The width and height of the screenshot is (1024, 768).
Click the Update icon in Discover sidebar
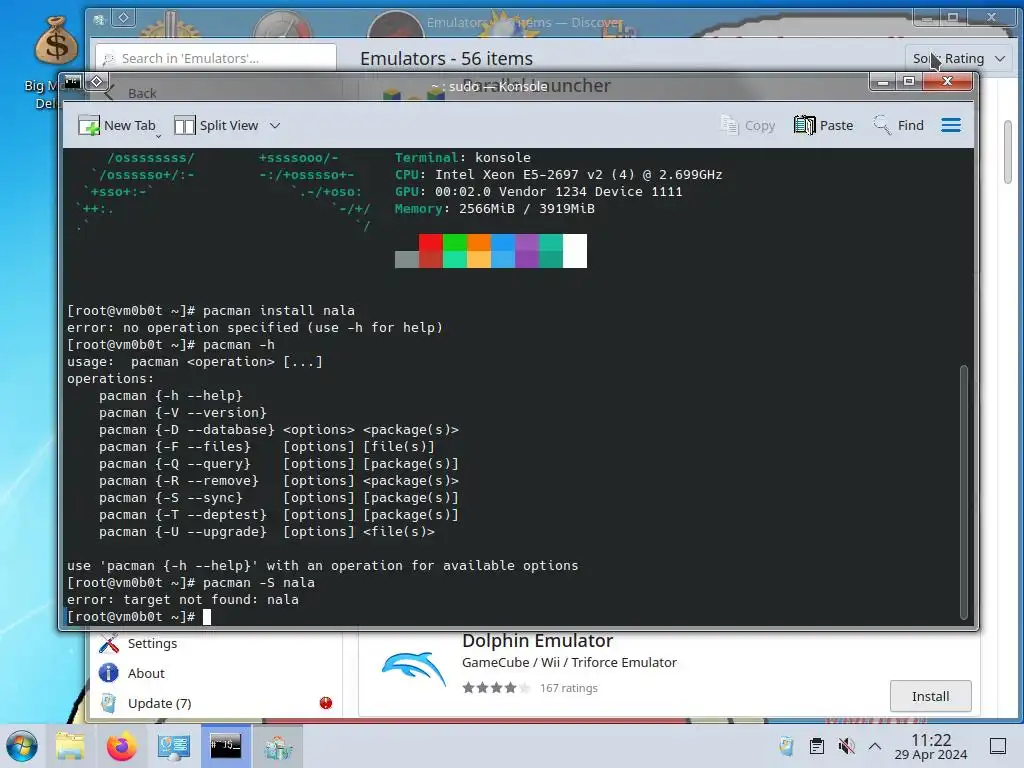point(108,703)
